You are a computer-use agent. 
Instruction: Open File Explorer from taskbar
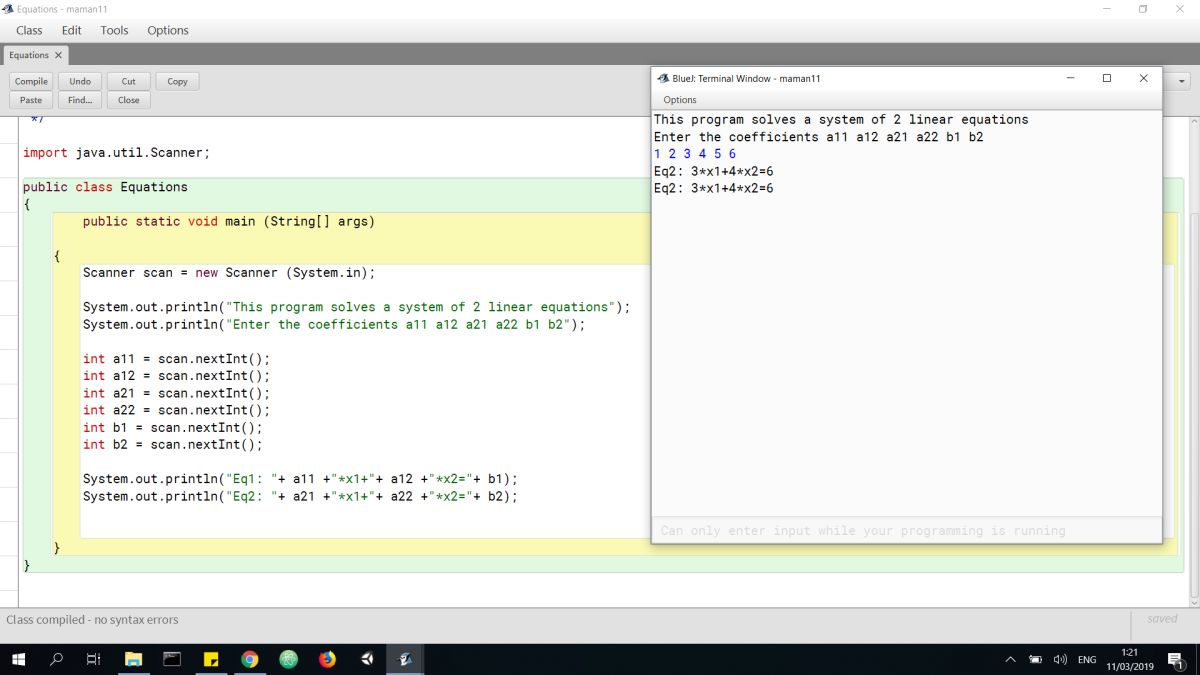(x=133, y=660)
